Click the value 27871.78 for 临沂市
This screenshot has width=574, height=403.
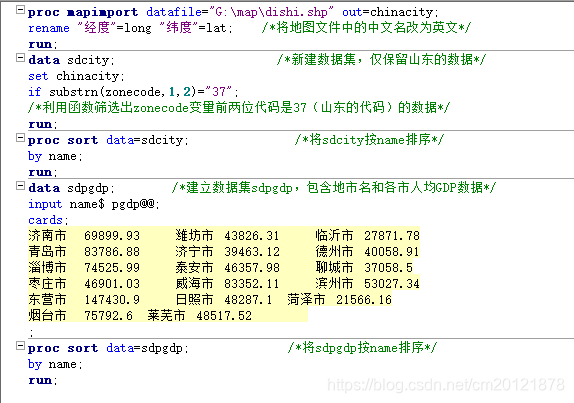point(392,236)
